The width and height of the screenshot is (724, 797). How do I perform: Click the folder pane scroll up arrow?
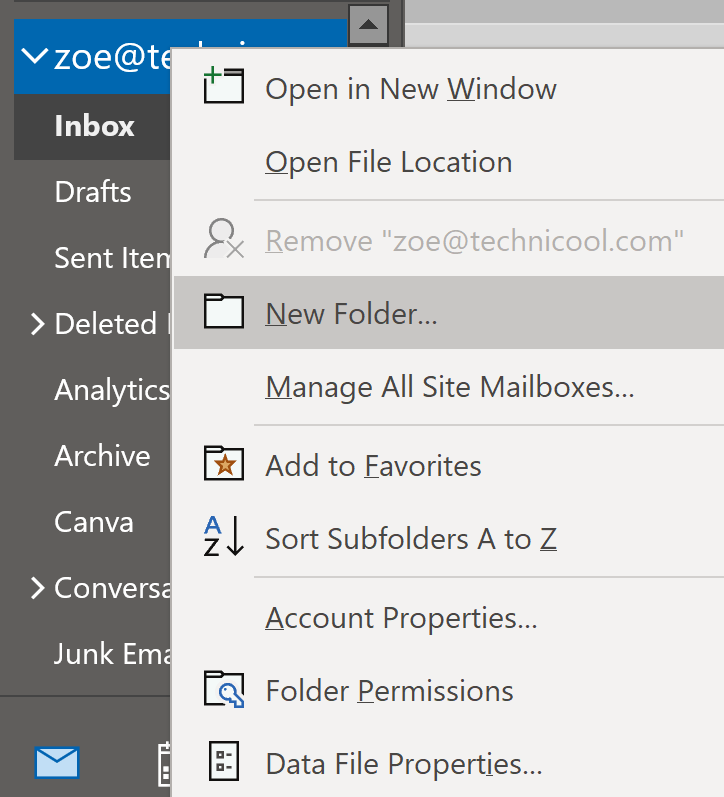(x=370, y=23)
